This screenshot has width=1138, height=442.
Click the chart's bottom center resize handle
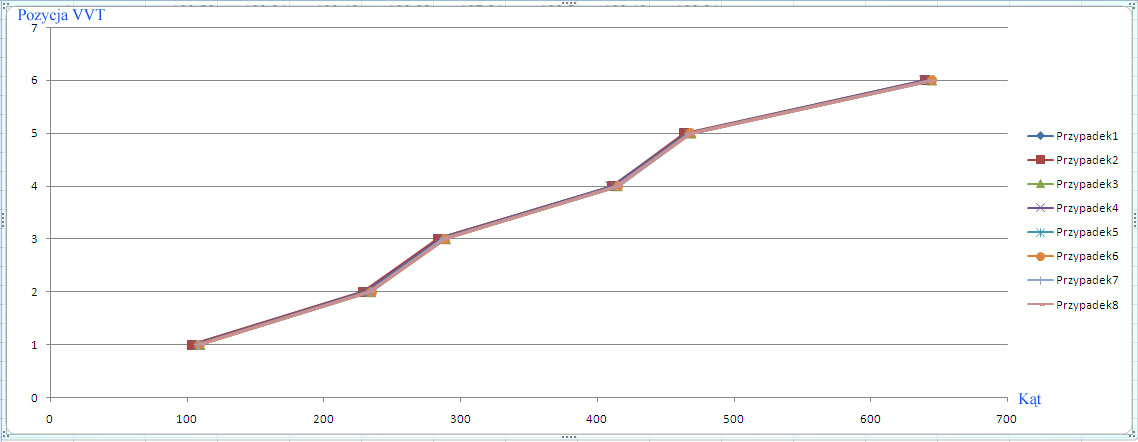tap(569, 437)
